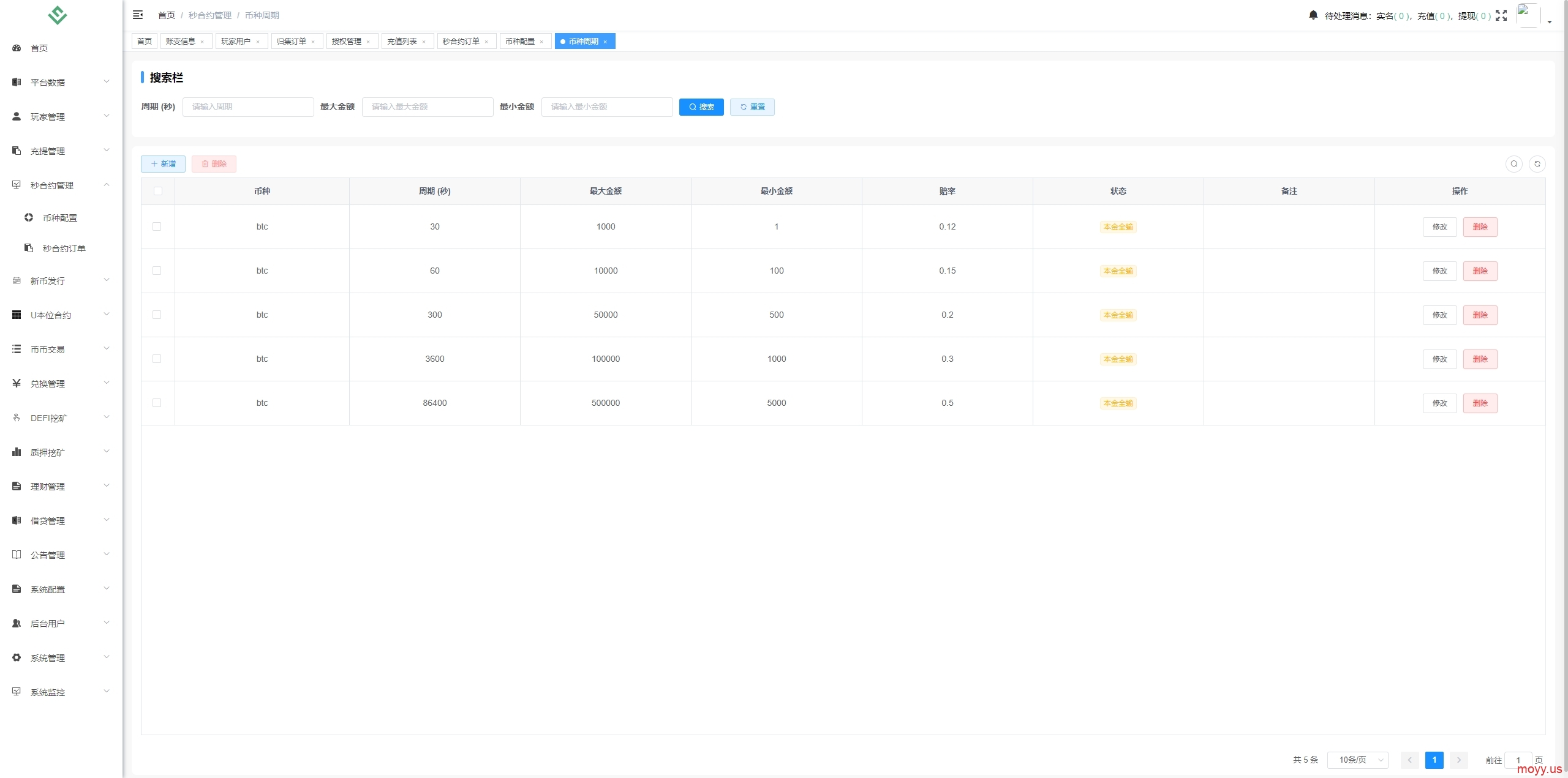Toggle search bar with round magnifier icon
Image resolution: width=1568 pixels, height=778 pixels.
click(x=1514, y=163)
